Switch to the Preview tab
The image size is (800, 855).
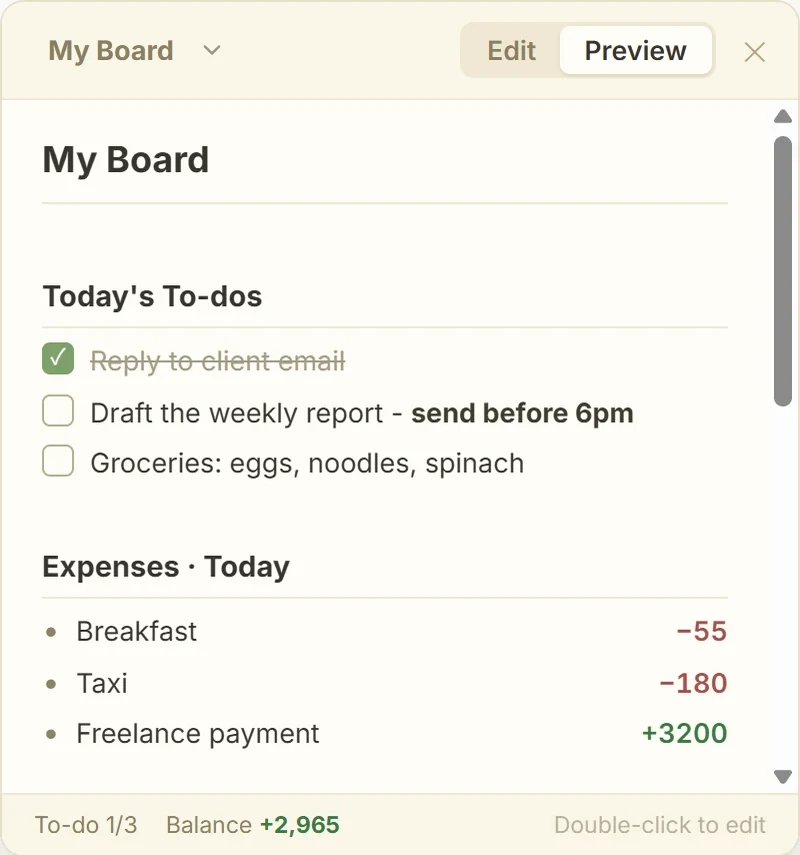tap(635, 50)
